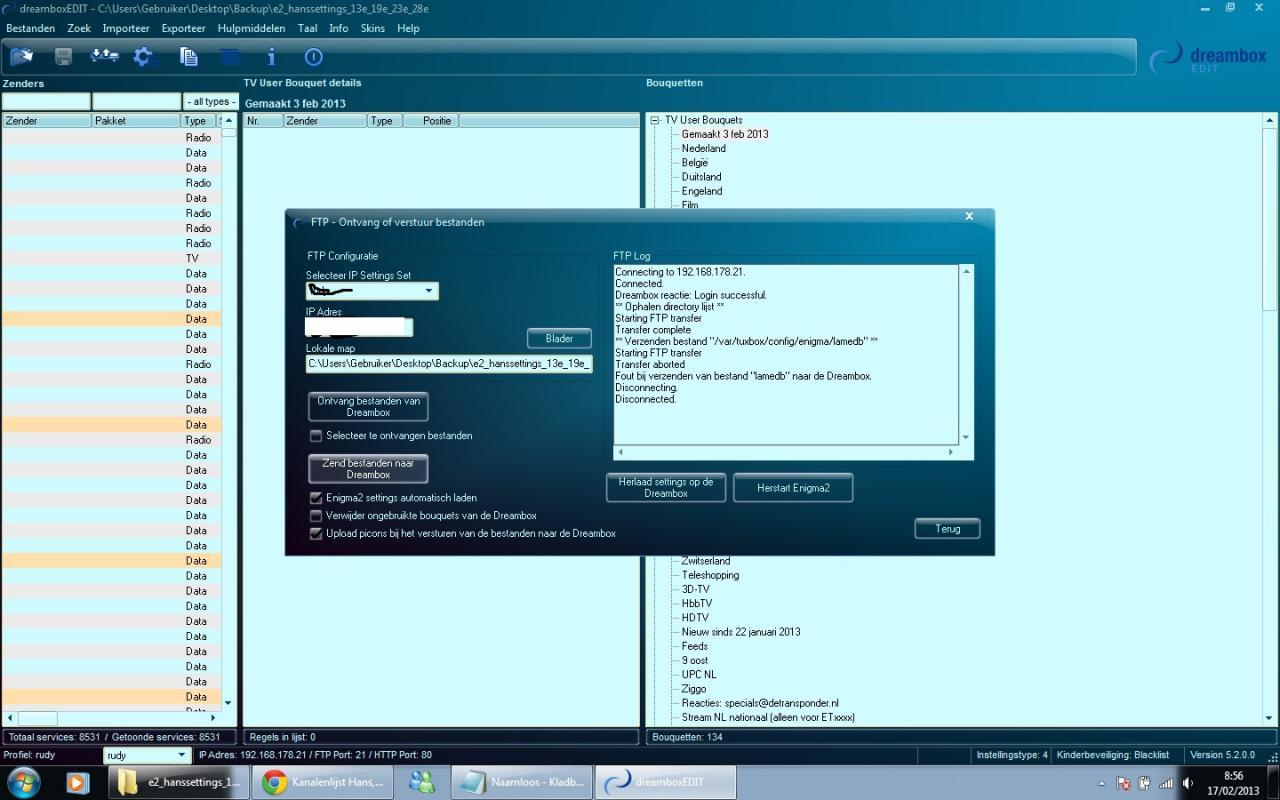Select the 'Duitsland' bouquet
This screenshot has width=1280, height=800.
point(702,177)
